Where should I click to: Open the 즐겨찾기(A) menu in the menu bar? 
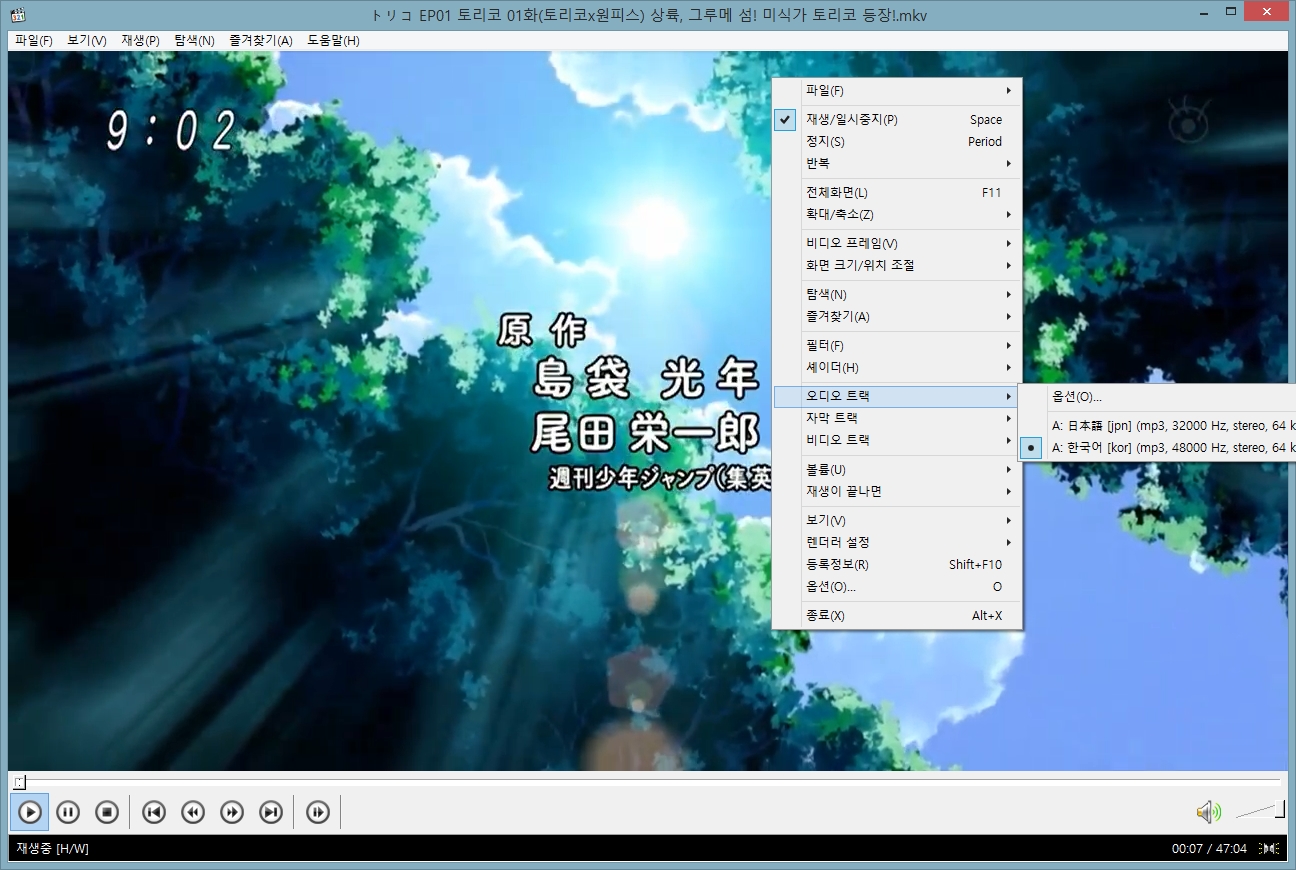pyautogui.click(x=261, y=40)
